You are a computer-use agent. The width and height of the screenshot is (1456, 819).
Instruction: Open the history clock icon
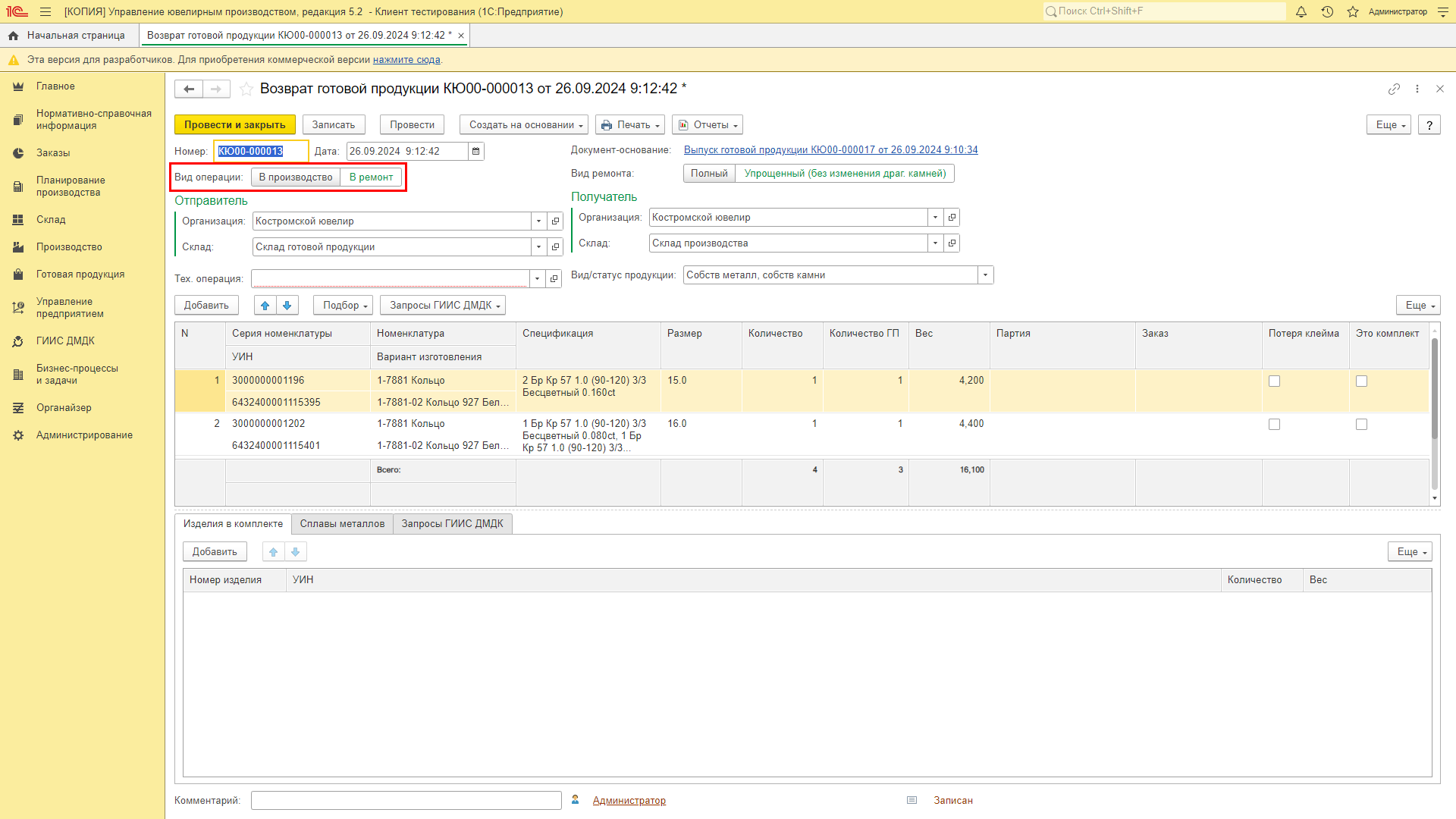click(1327, 11)
